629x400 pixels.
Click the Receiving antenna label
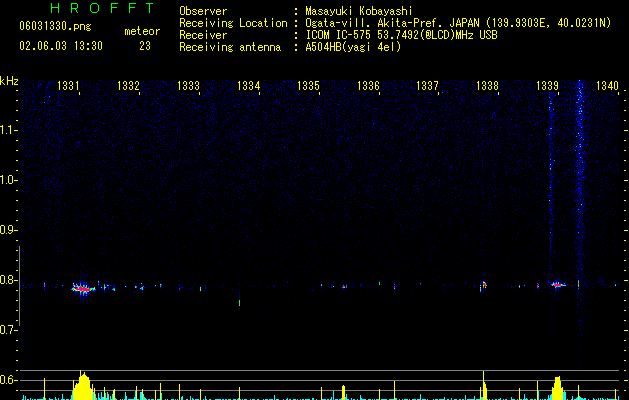click(230, 47)
